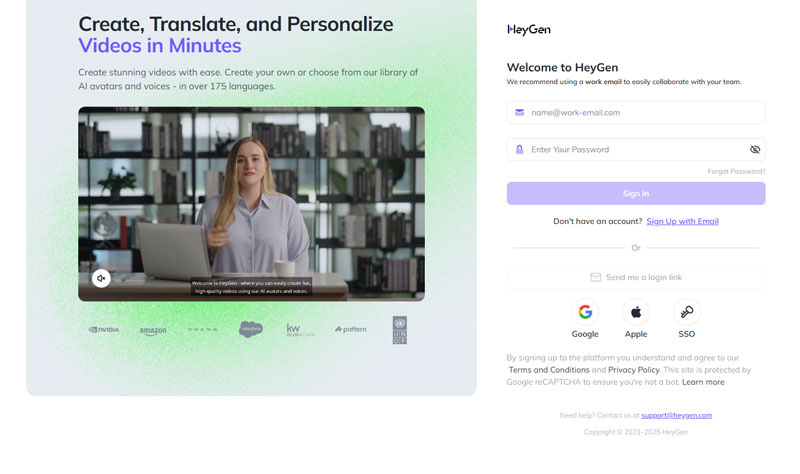
Task: Click the NVIDIA logo
Action: click(104, 330)
